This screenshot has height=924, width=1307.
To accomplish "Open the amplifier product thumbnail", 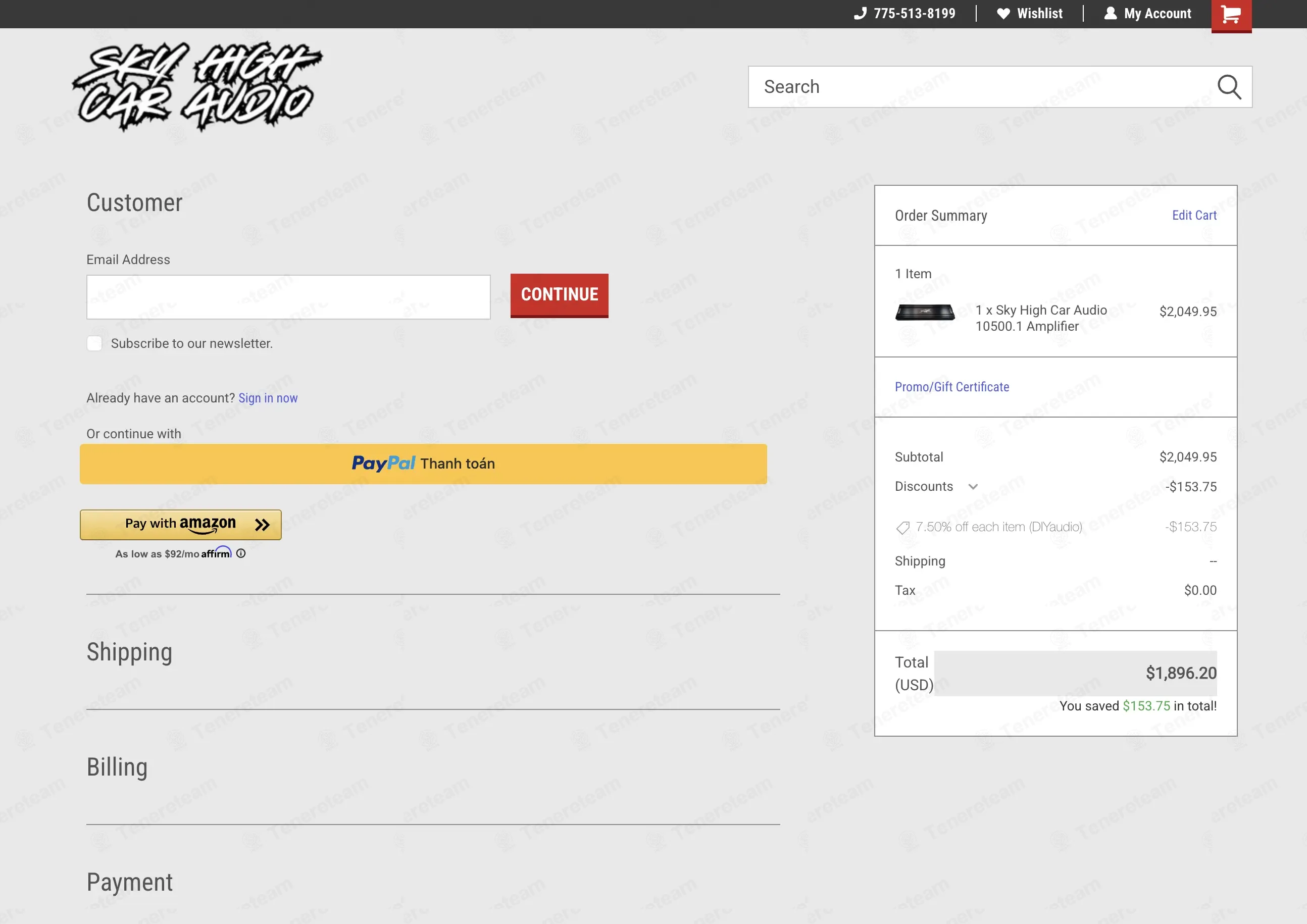I will [925, 313].
